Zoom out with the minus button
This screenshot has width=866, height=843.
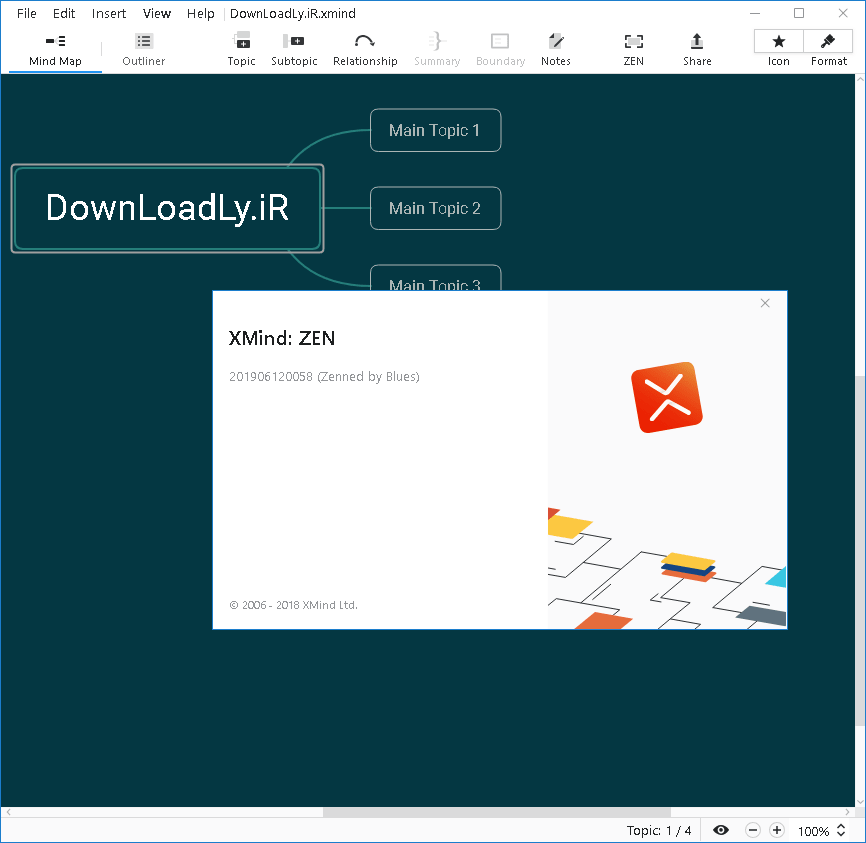pos(753,830)
